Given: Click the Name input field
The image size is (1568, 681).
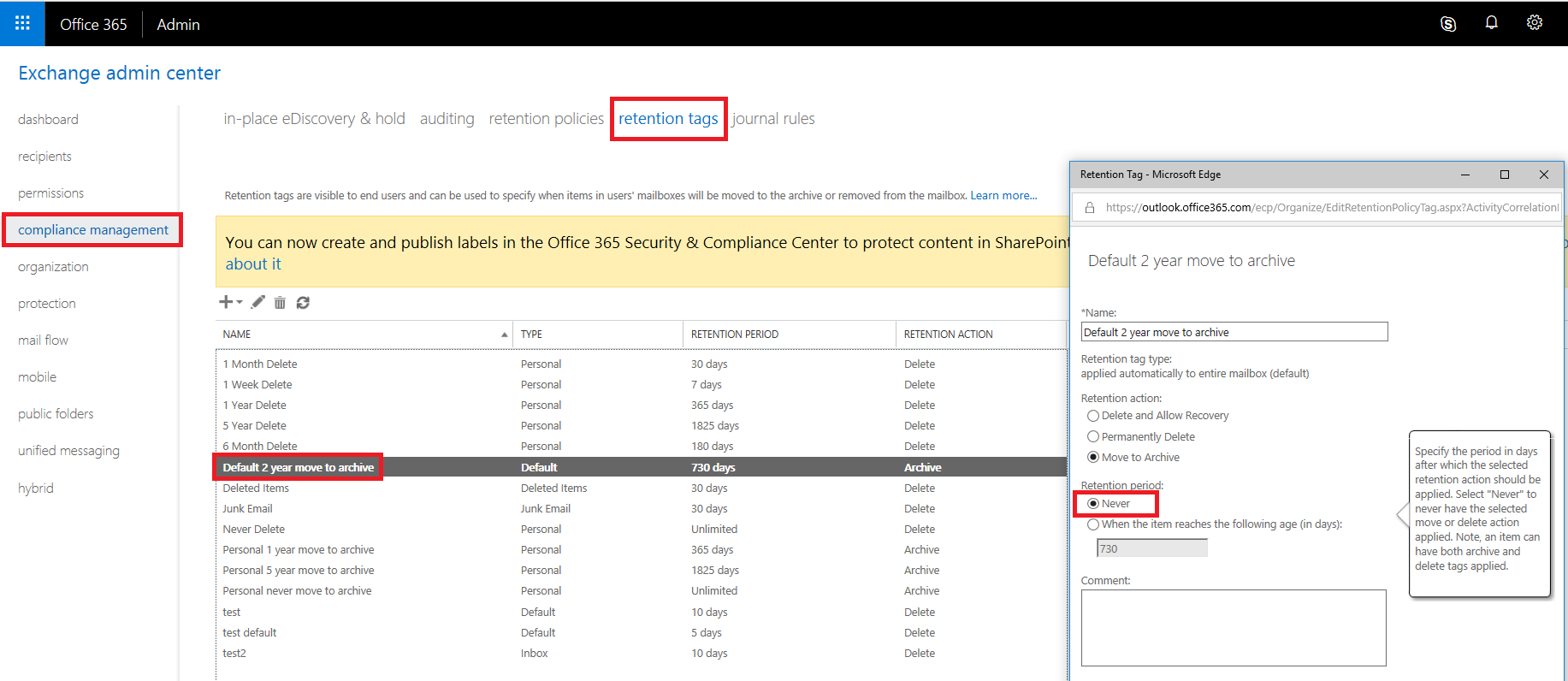Looking at the screenshot, I should [x=1234, y=332].
